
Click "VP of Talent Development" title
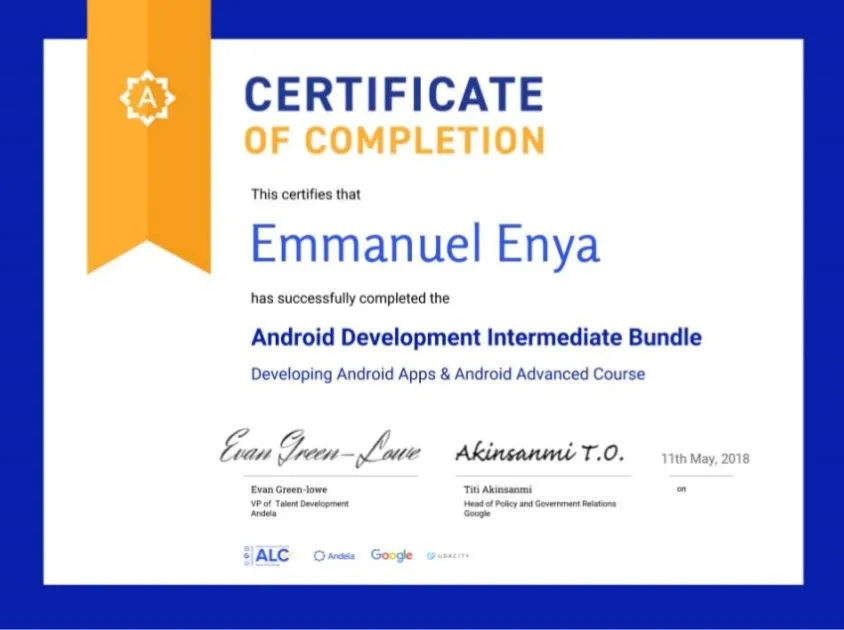pos(300,504)
